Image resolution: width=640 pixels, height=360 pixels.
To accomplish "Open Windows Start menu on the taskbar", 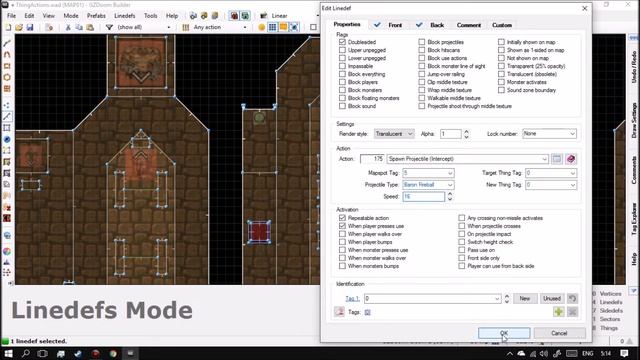I will click(x=8, y=353).
